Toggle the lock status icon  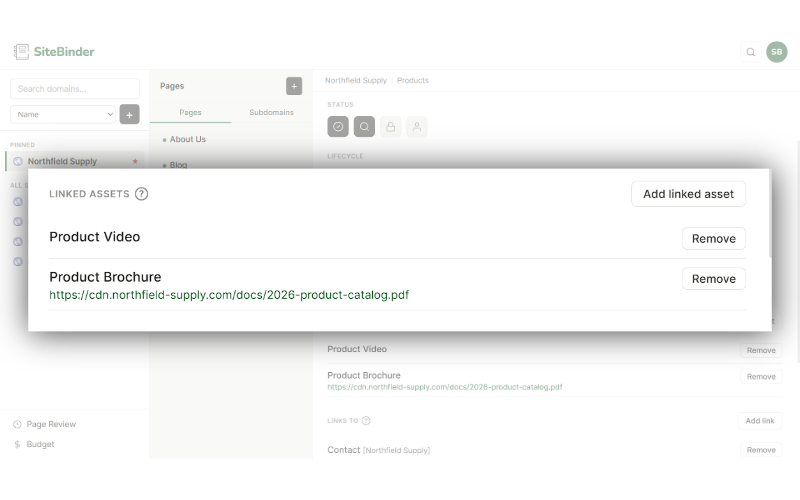pos(390,127)
